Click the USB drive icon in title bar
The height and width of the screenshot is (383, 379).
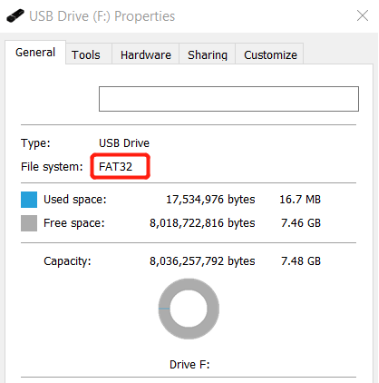coord(15,16)
